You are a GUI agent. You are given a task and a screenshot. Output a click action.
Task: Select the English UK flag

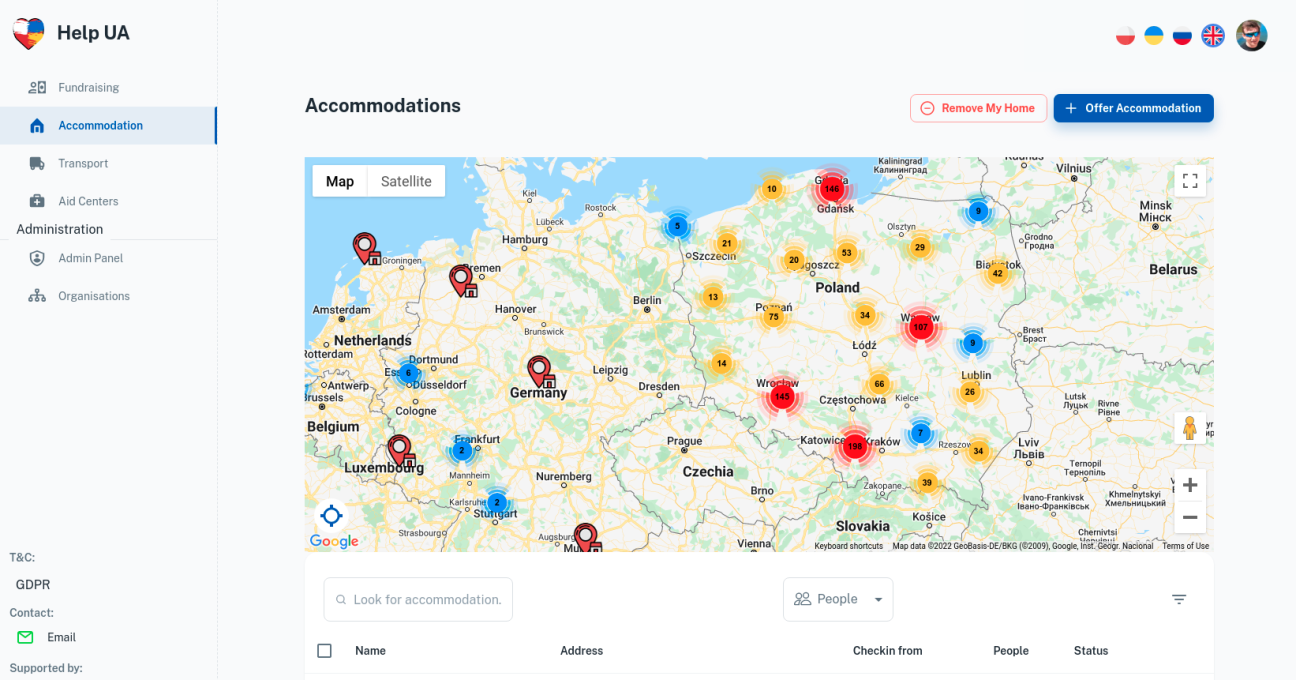point(1212,36)
